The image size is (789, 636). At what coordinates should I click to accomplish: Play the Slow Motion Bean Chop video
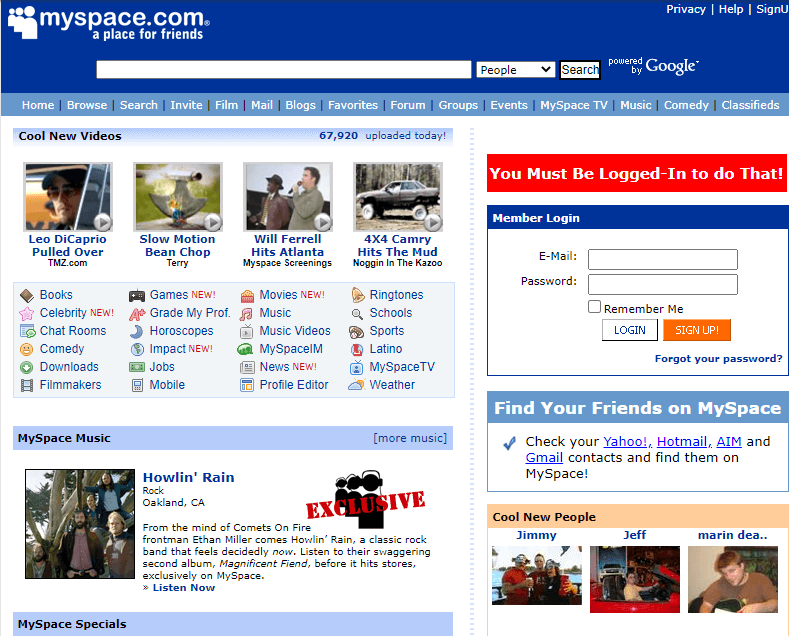click(178, 197)
